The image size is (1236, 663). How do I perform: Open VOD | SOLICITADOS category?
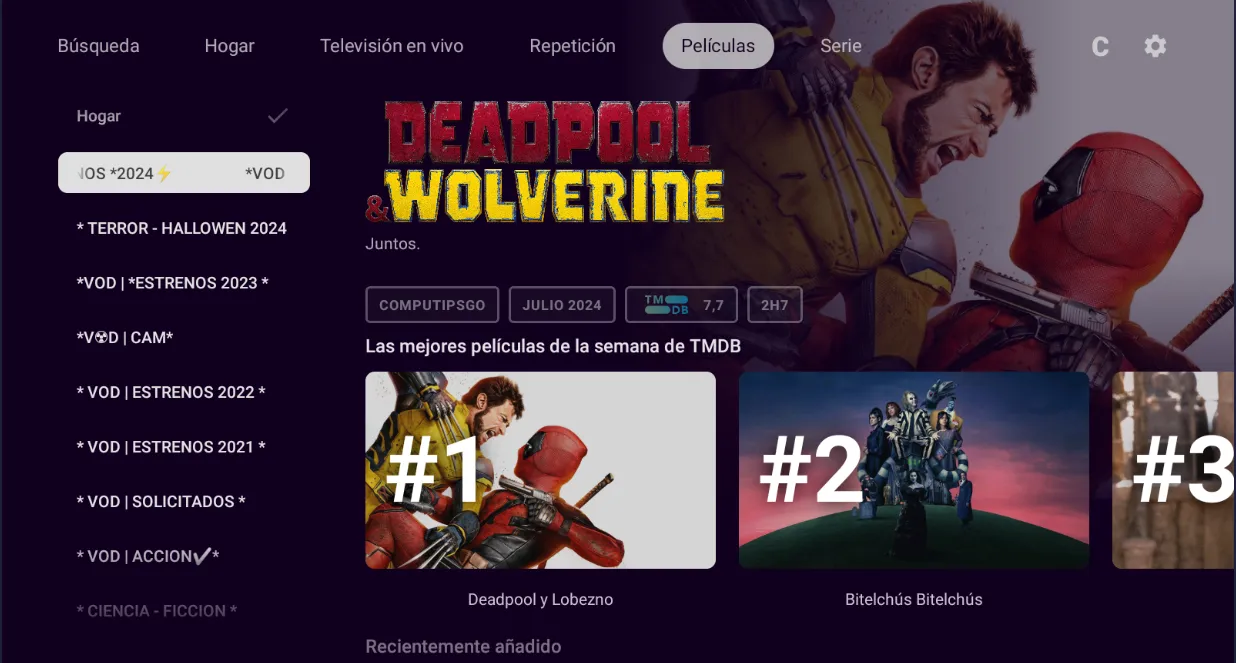click(x=161, y=502)
